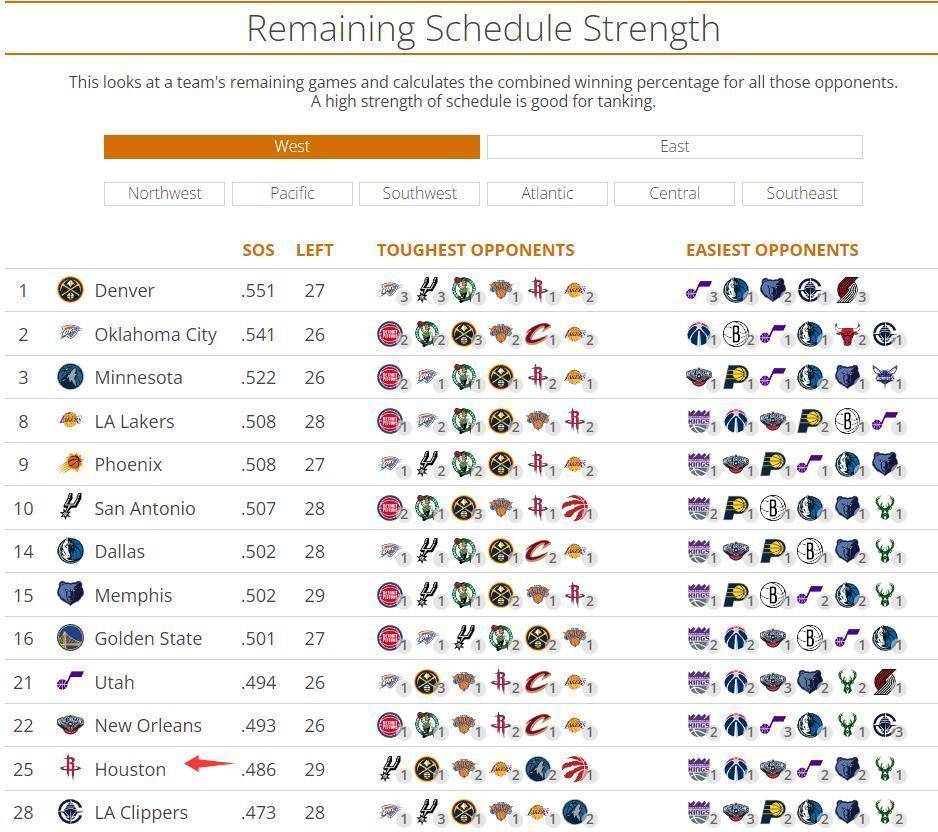This screenshot has width=938, height=832.
Task: Choose the Central division filter
Action: point(674,193)
